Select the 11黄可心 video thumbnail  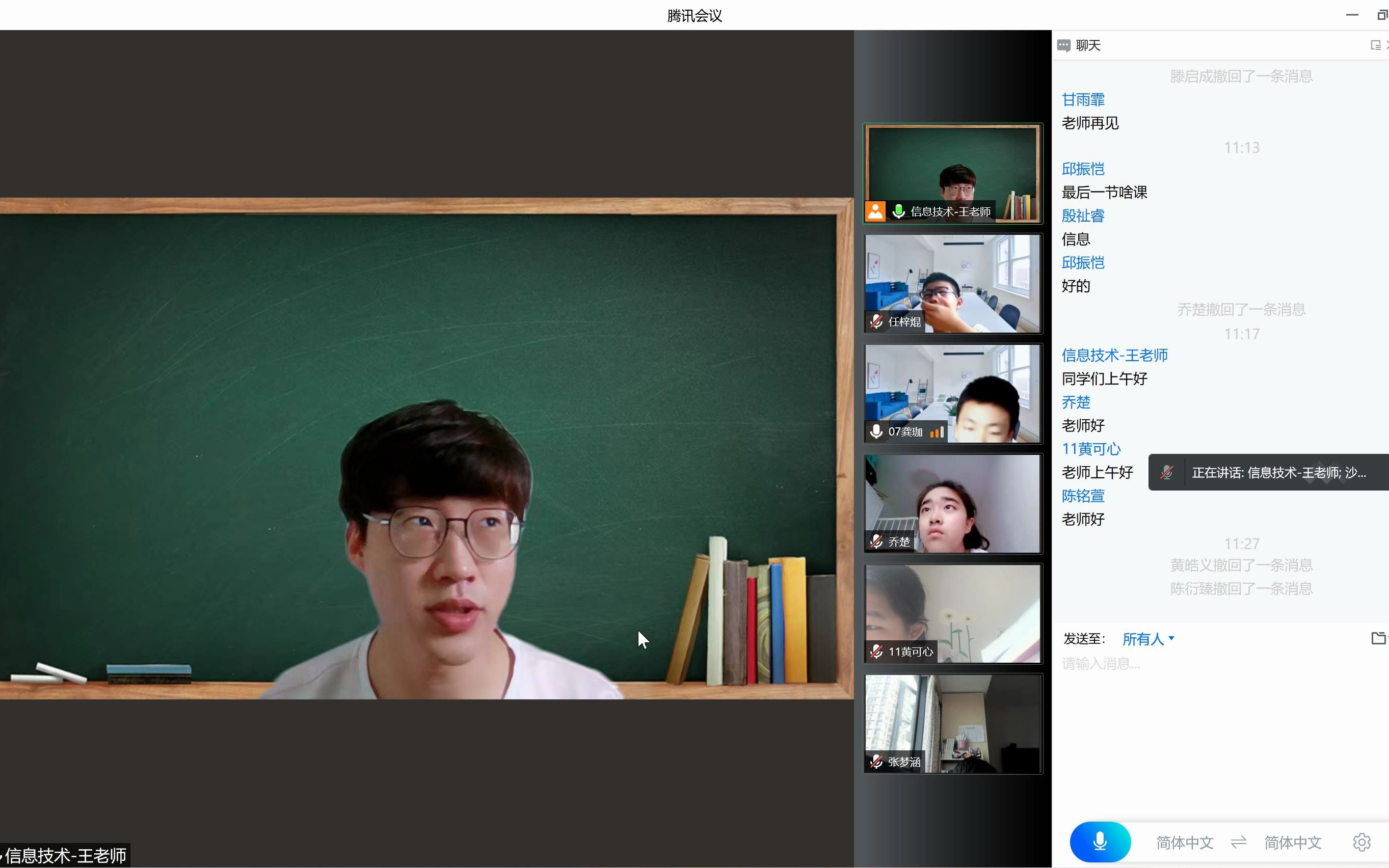tap(953, 614)
